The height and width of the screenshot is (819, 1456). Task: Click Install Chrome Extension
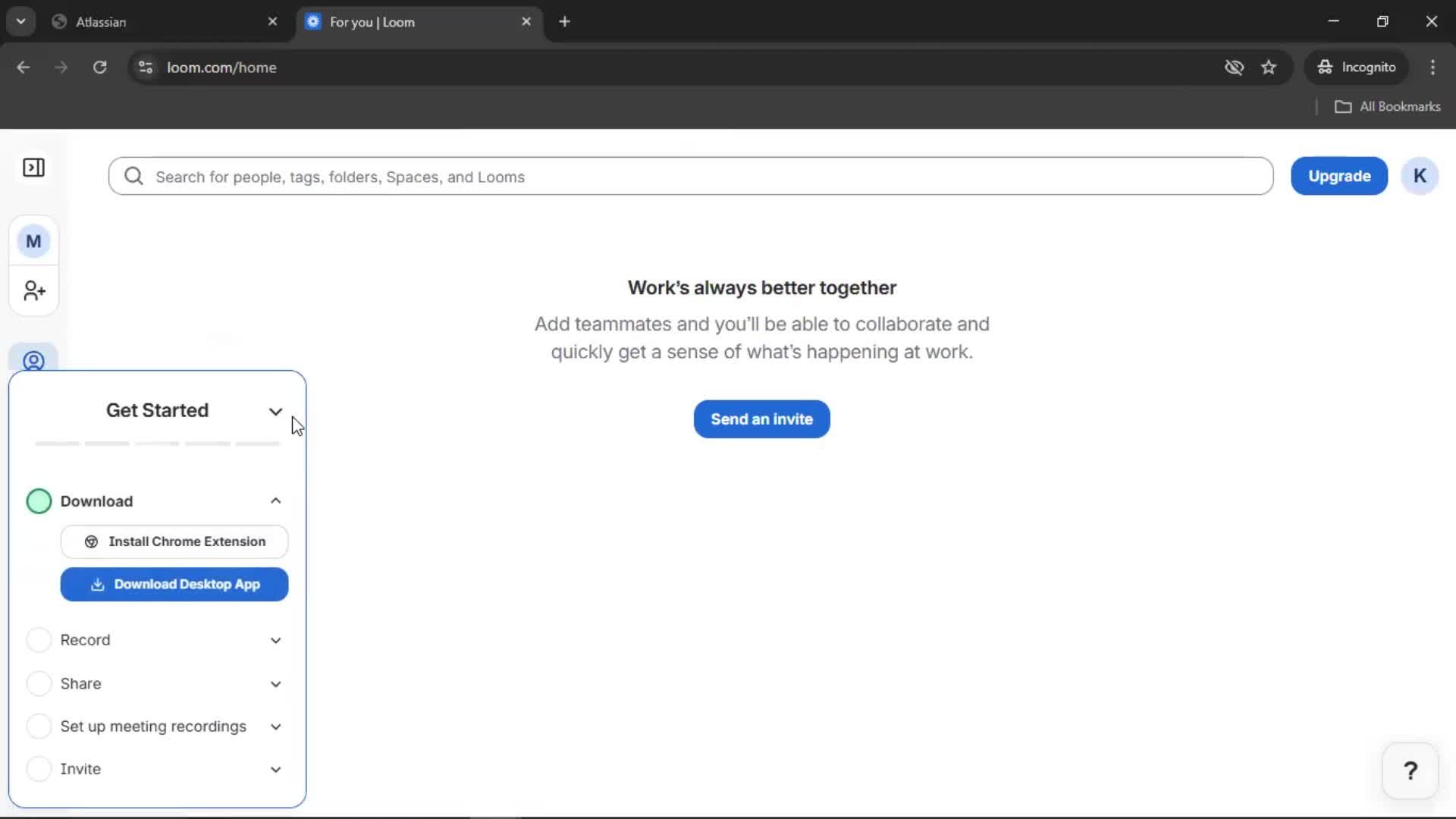[174, 541]
